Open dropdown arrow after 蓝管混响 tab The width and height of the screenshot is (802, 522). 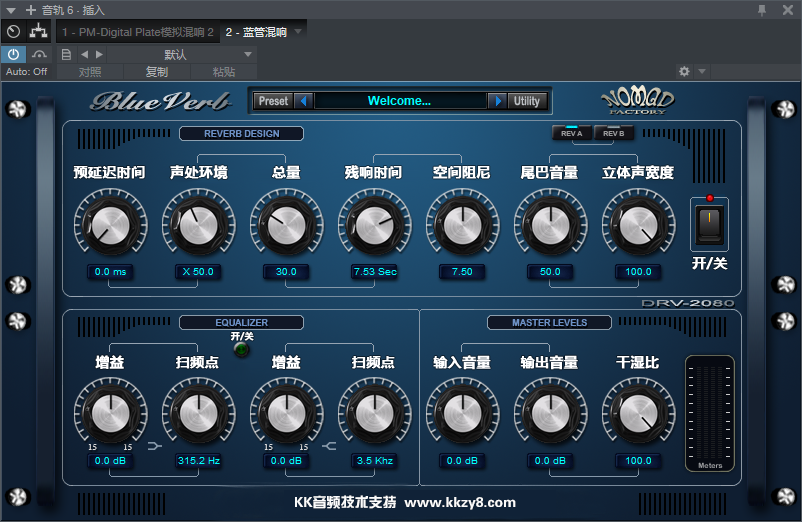[299, 32]
